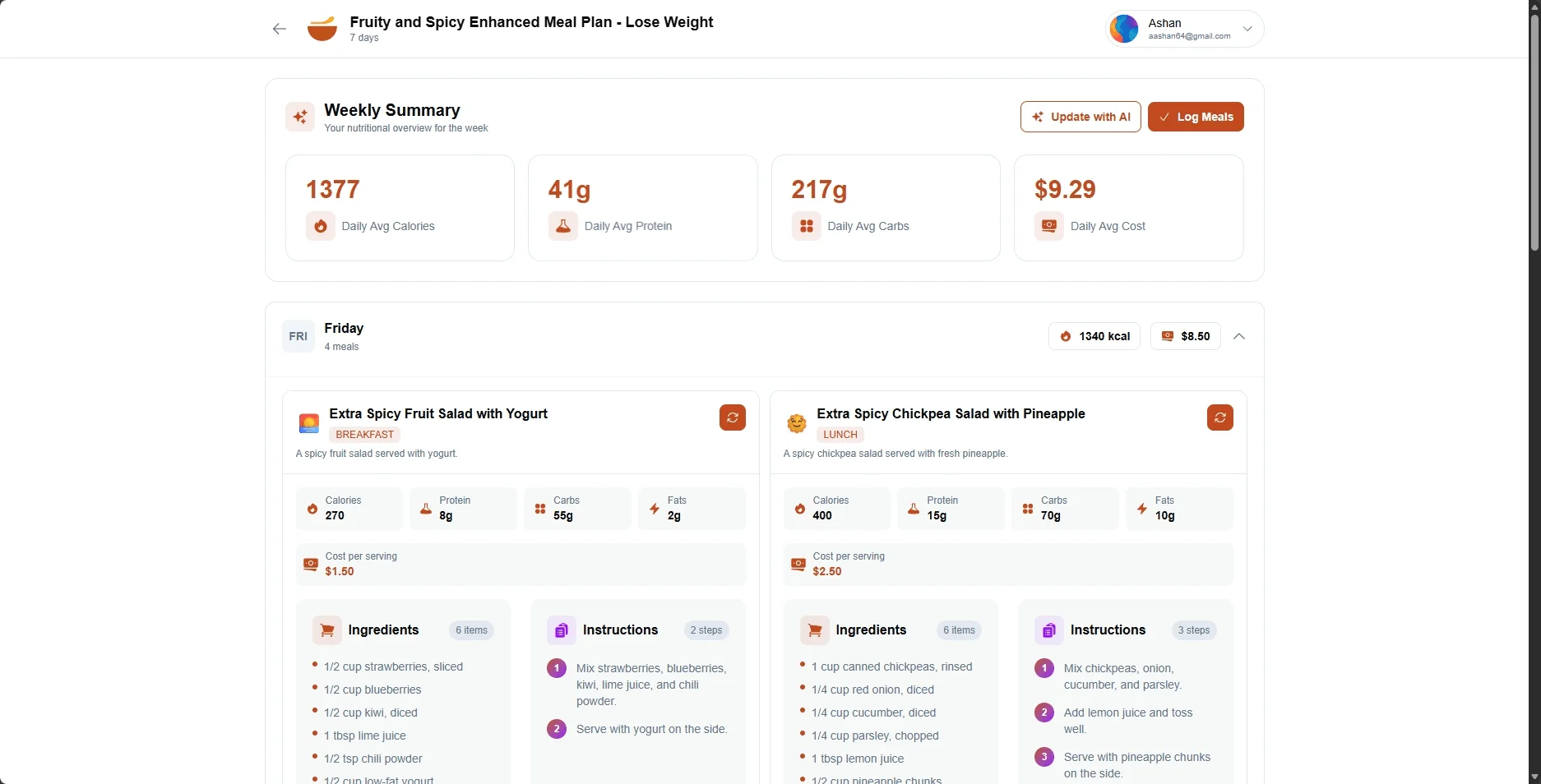1541x784 pixels.
Task: Regenerate the Extra Spicy Fruit Salad meal
Action: click(x=732, y=417)
